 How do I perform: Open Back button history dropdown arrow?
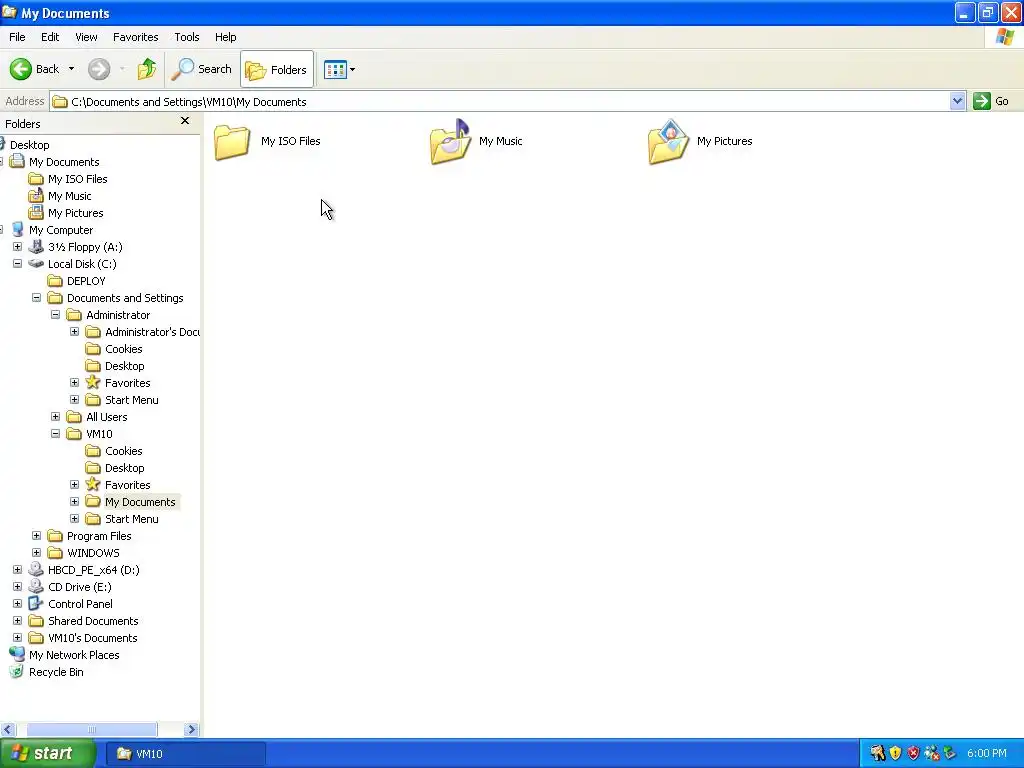71,69
